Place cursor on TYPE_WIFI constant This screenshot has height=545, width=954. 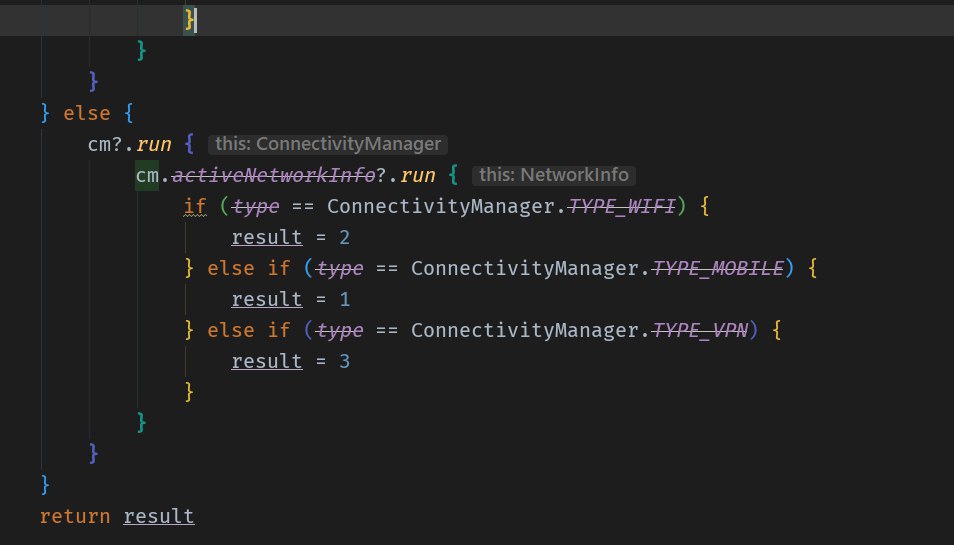click(622, 206)
